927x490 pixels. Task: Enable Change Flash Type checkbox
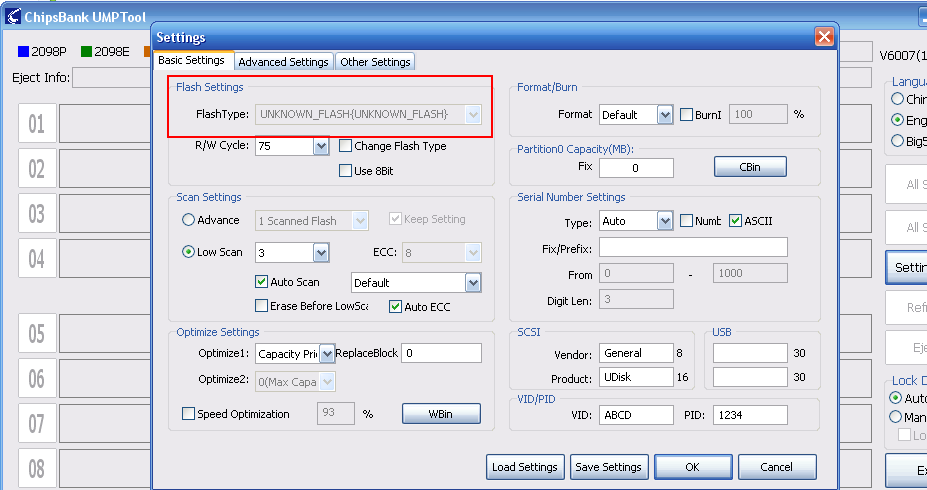point(345,145)
